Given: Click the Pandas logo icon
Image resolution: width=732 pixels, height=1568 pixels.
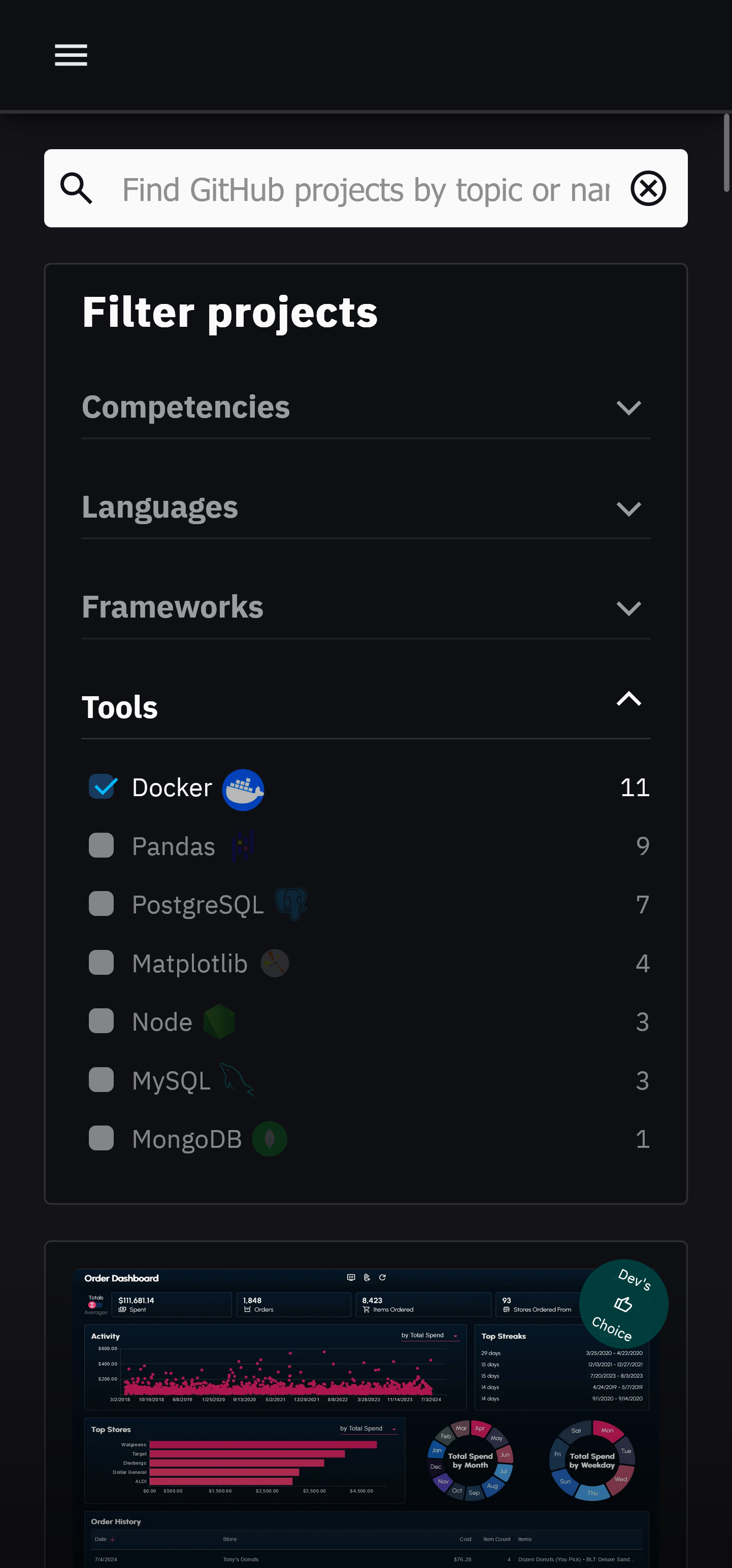Looking at the screenshot, I should [x=242, y=846].
